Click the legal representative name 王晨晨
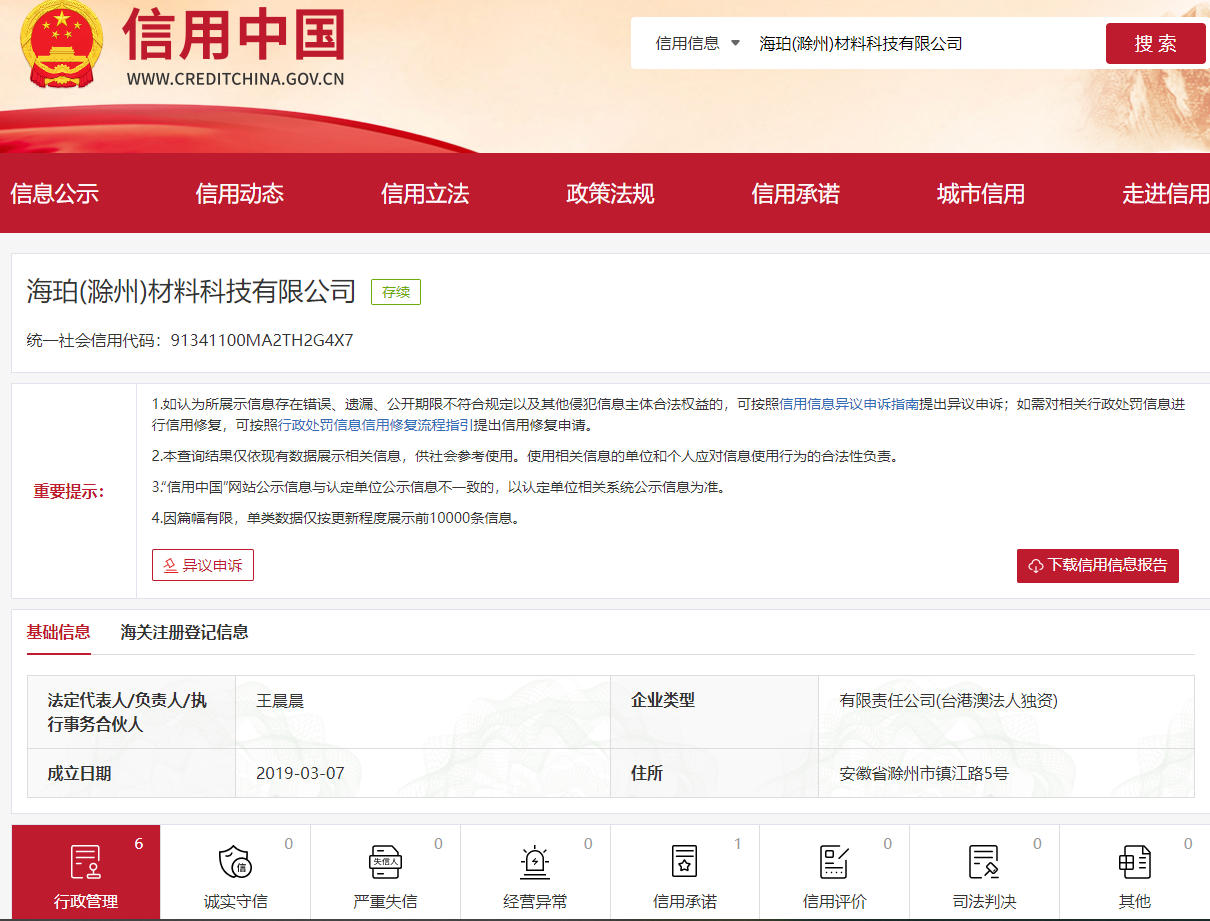 (x=280, y=701)
